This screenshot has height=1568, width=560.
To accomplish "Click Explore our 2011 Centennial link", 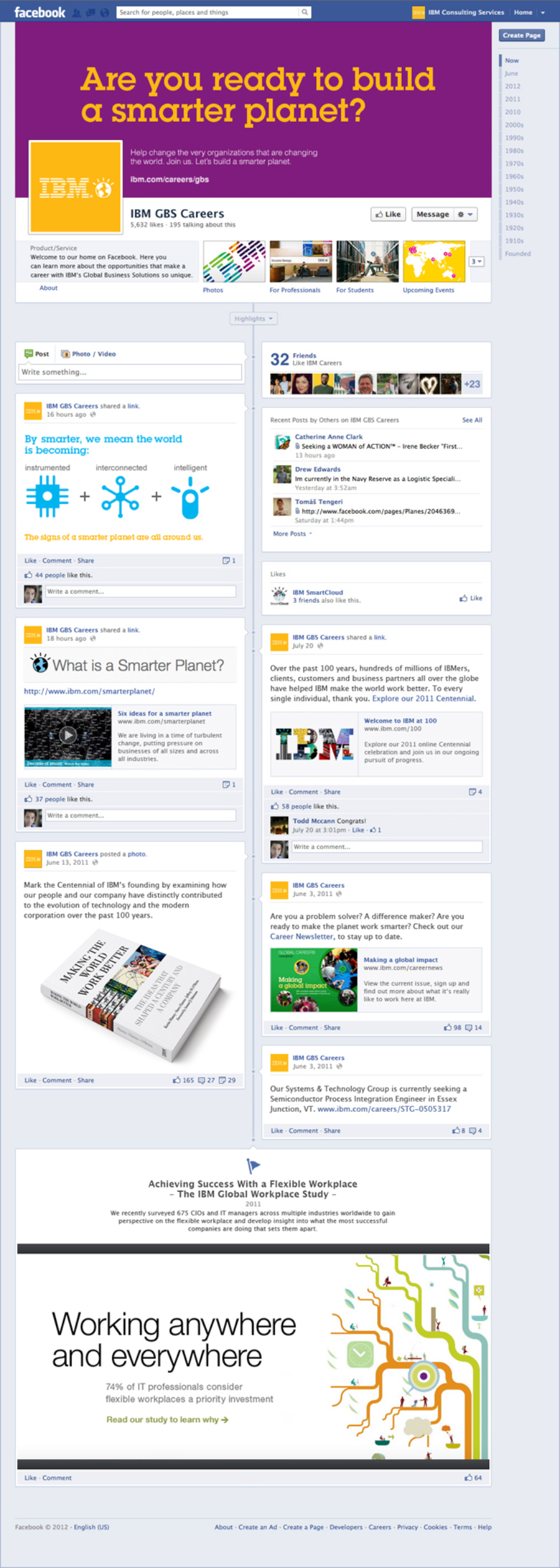I will pyautogui.click(x=424, y=698).
